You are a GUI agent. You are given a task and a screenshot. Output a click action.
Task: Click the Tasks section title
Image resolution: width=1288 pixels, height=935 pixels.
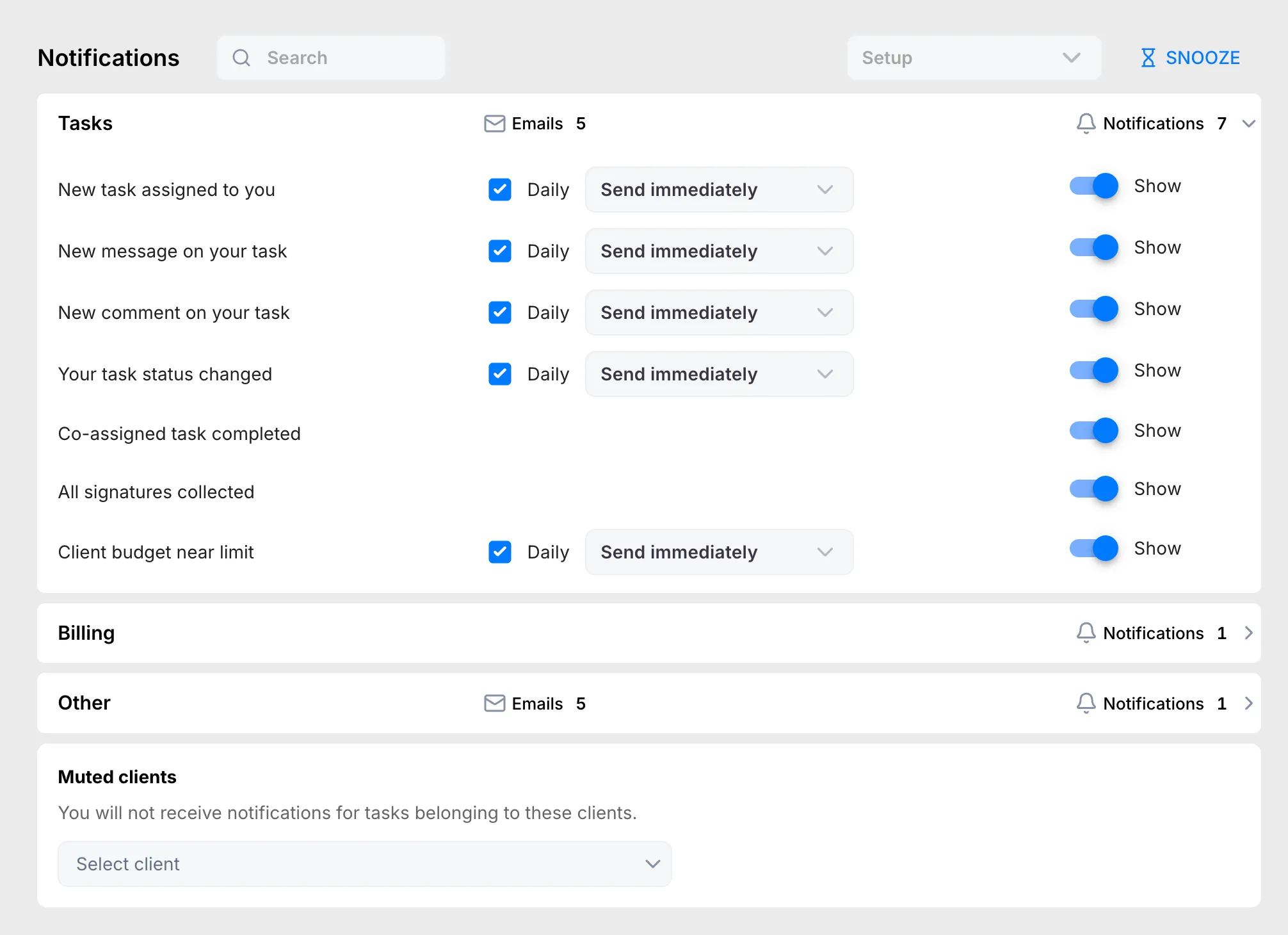(85, 123)
